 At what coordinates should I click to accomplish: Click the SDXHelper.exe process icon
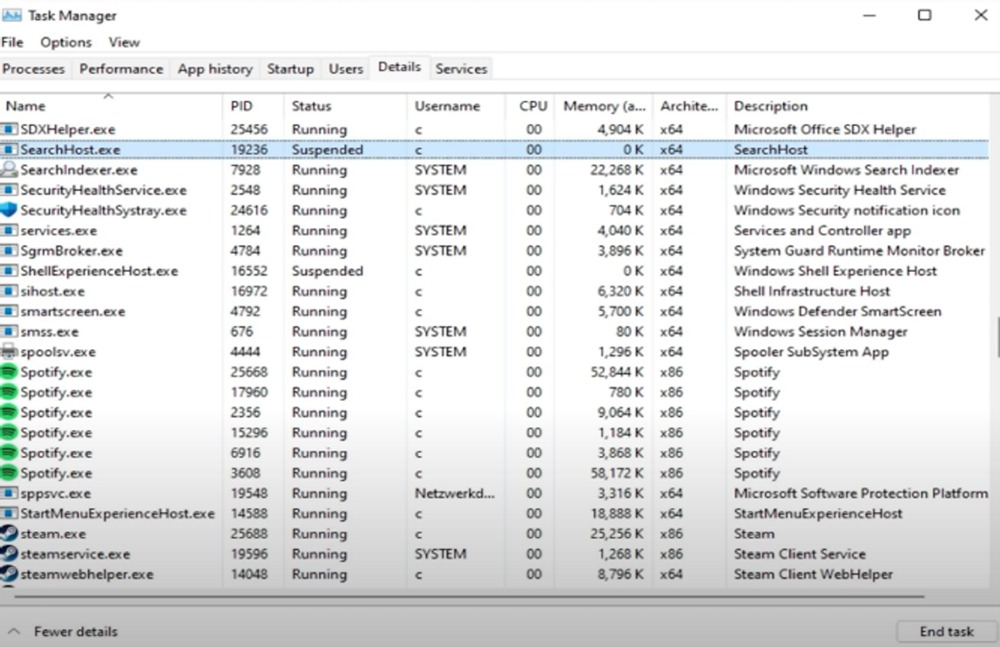coord(9,130)
